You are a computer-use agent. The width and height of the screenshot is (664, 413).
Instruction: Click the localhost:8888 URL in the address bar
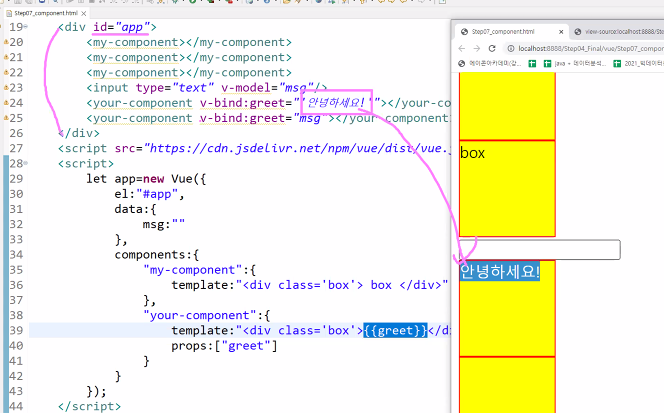click(x=591, y=48)
